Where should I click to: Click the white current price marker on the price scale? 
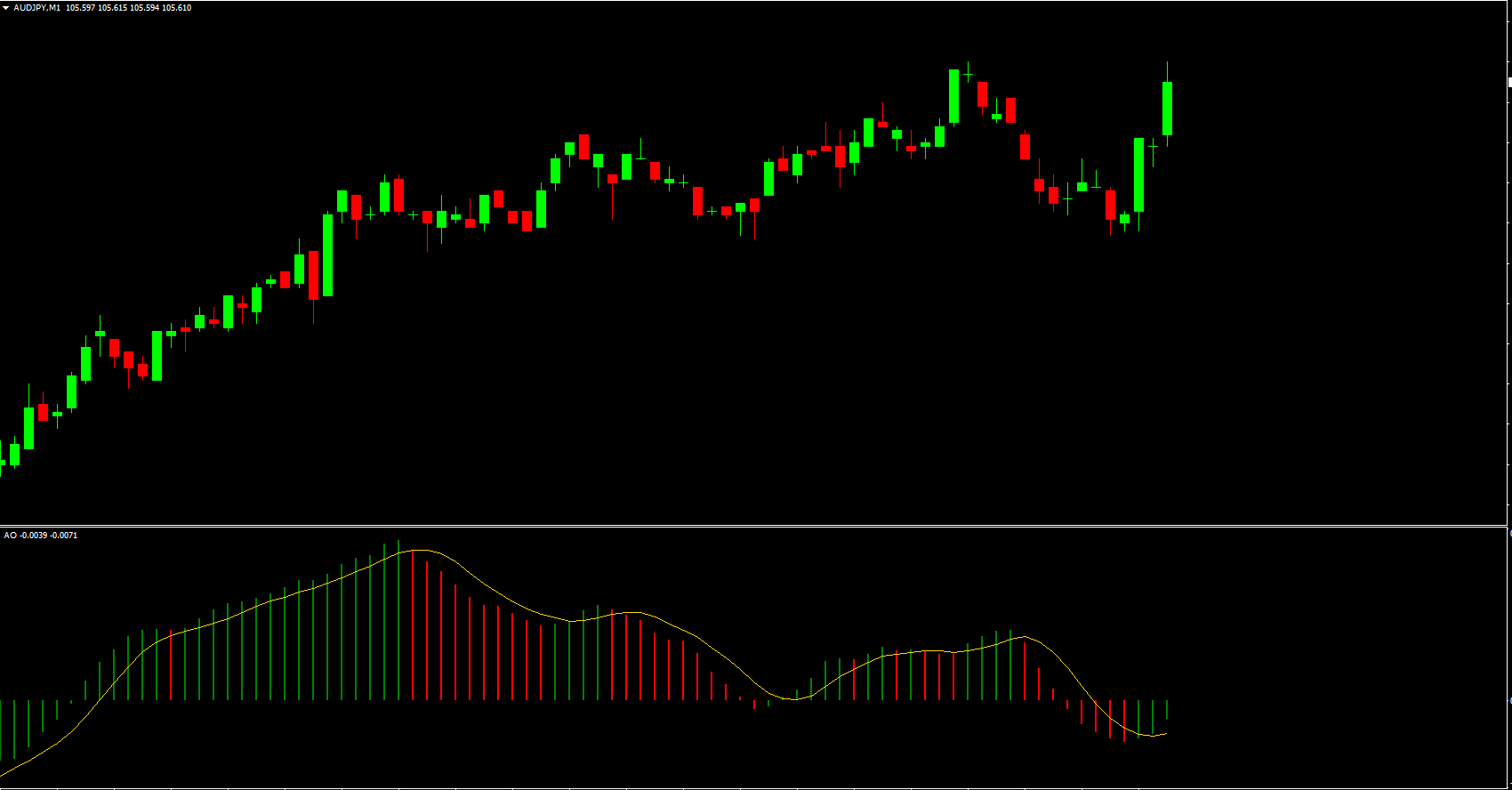(x=1509, y=82)
